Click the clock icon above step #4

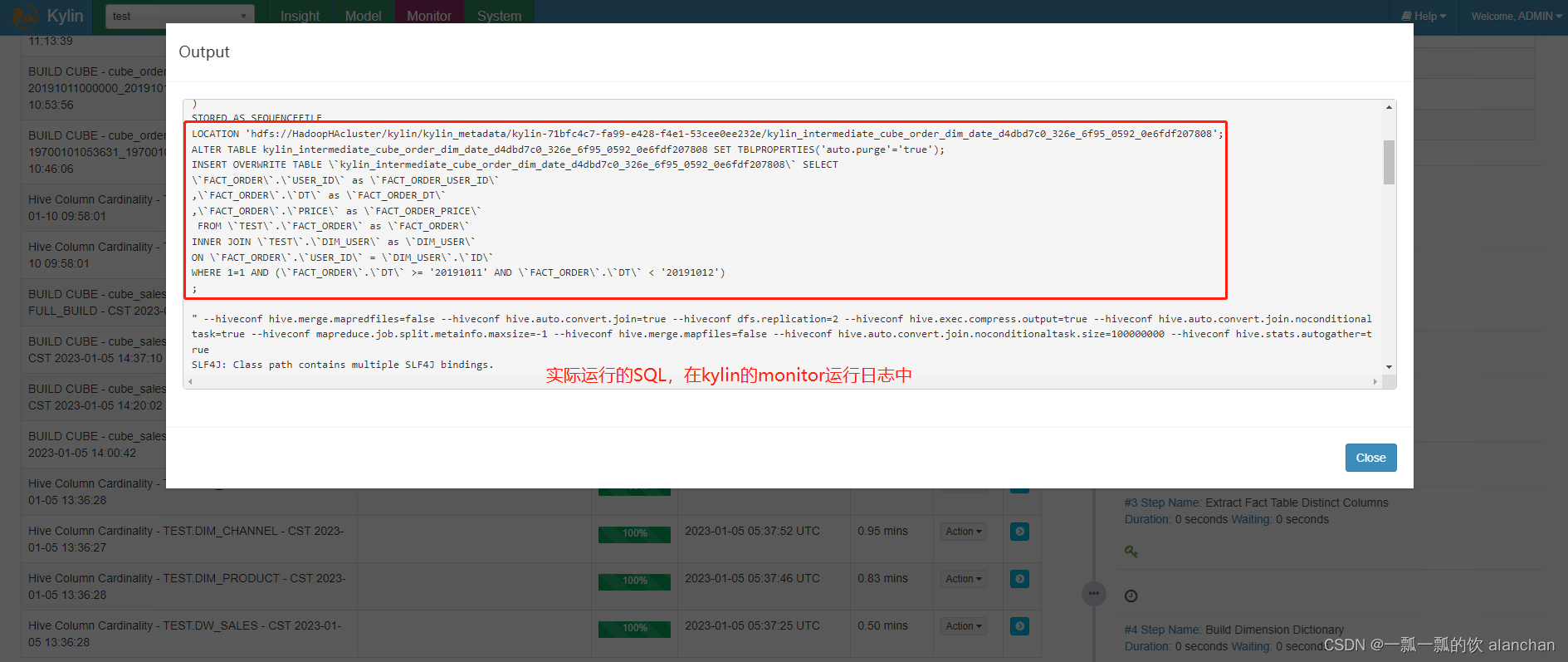[x=1131, y=596]
